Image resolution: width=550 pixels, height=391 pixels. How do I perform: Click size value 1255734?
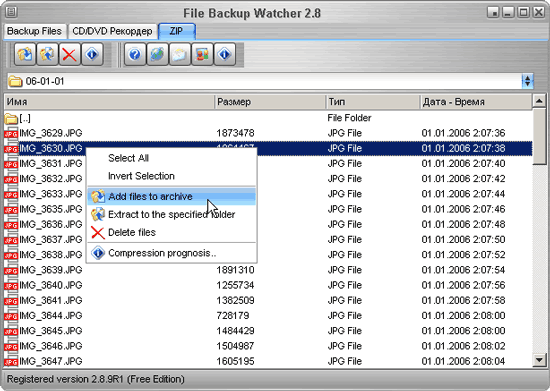point(235,285)
